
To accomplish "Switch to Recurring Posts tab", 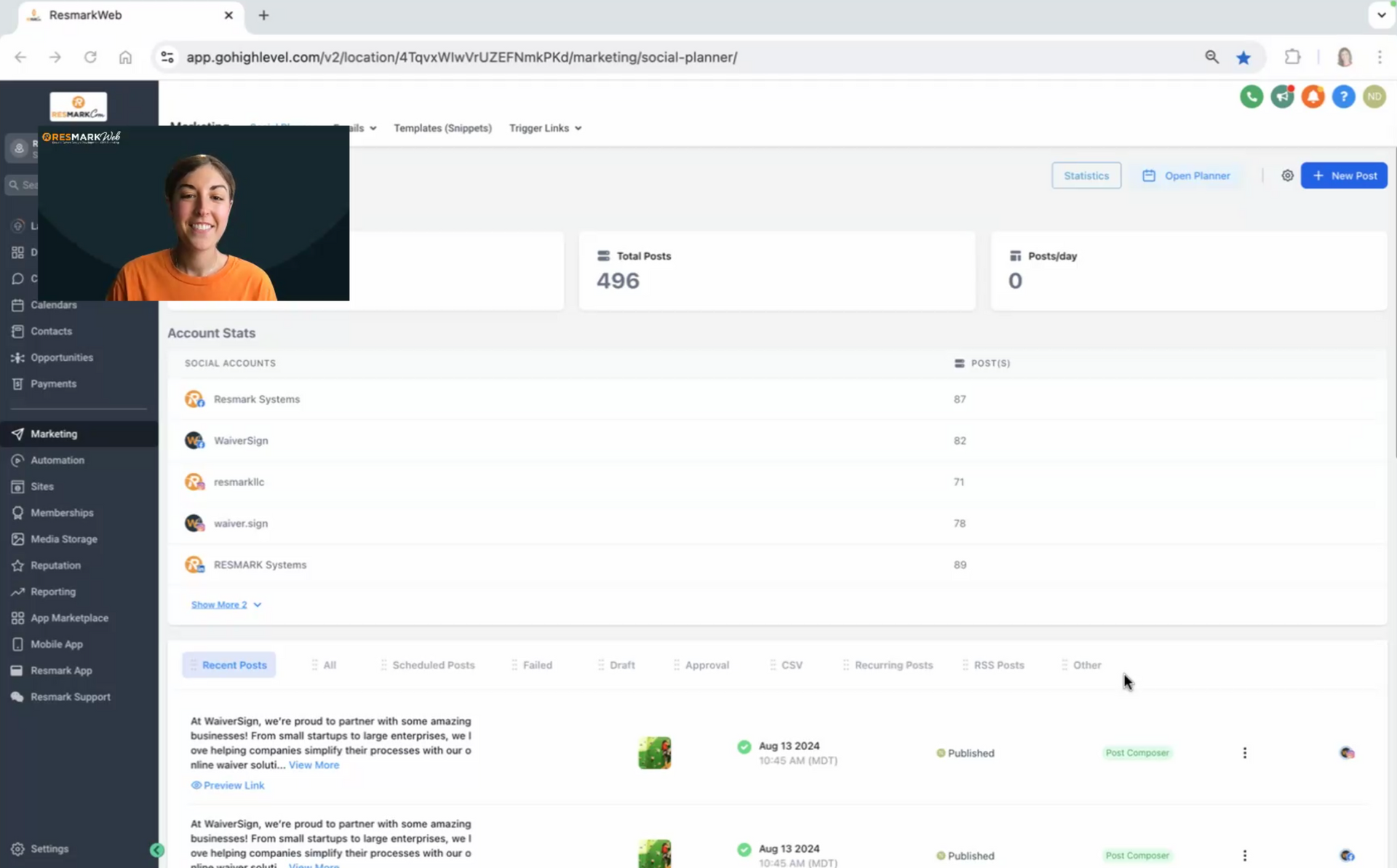I will coord(888,665).
